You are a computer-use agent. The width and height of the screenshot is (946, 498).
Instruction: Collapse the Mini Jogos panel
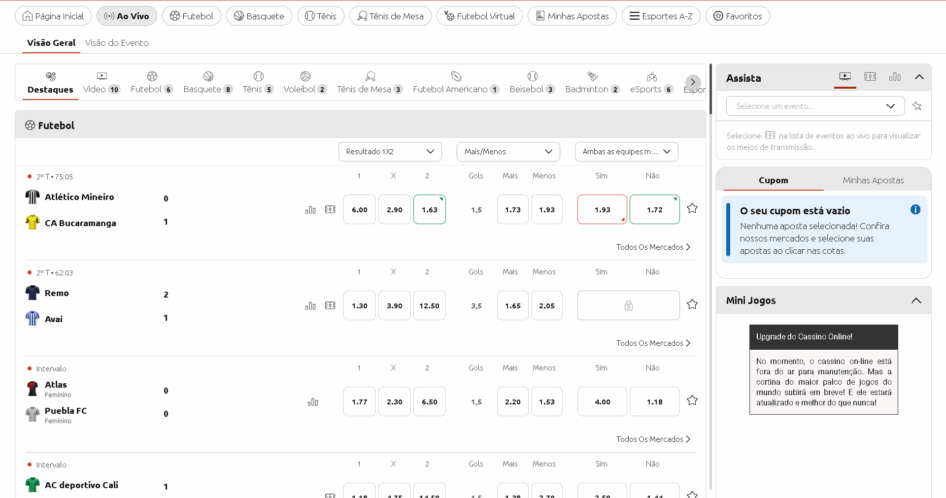tap(916, 300)
